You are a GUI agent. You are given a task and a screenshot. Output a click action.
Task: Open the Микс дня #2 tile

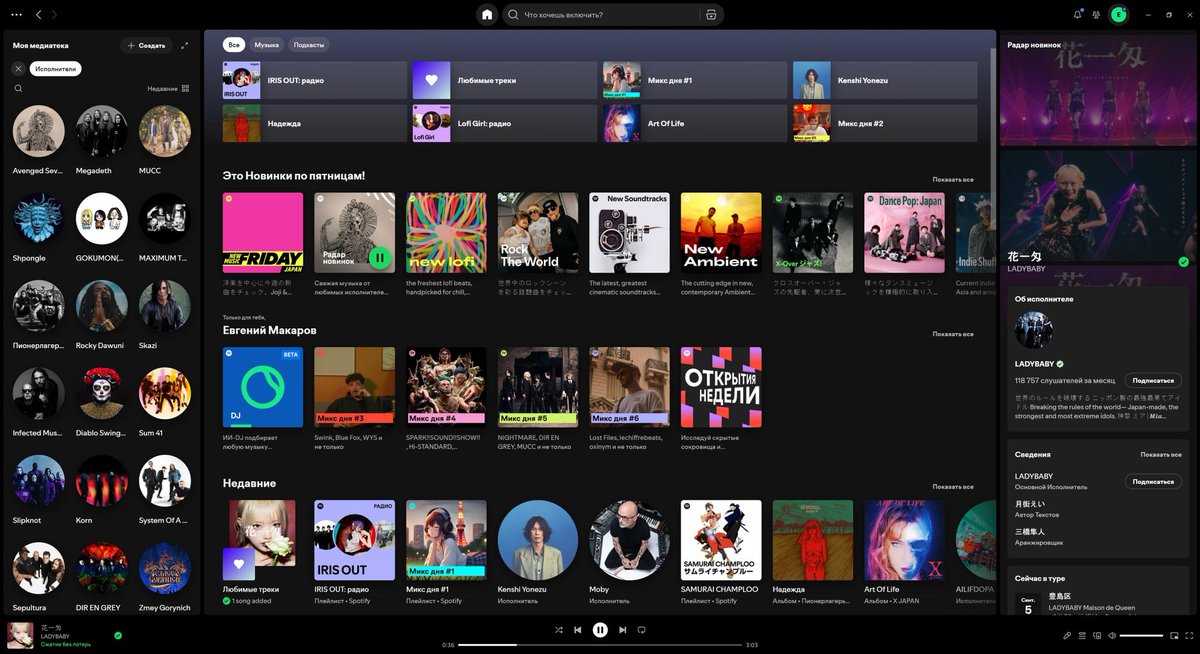click(885, 123)
